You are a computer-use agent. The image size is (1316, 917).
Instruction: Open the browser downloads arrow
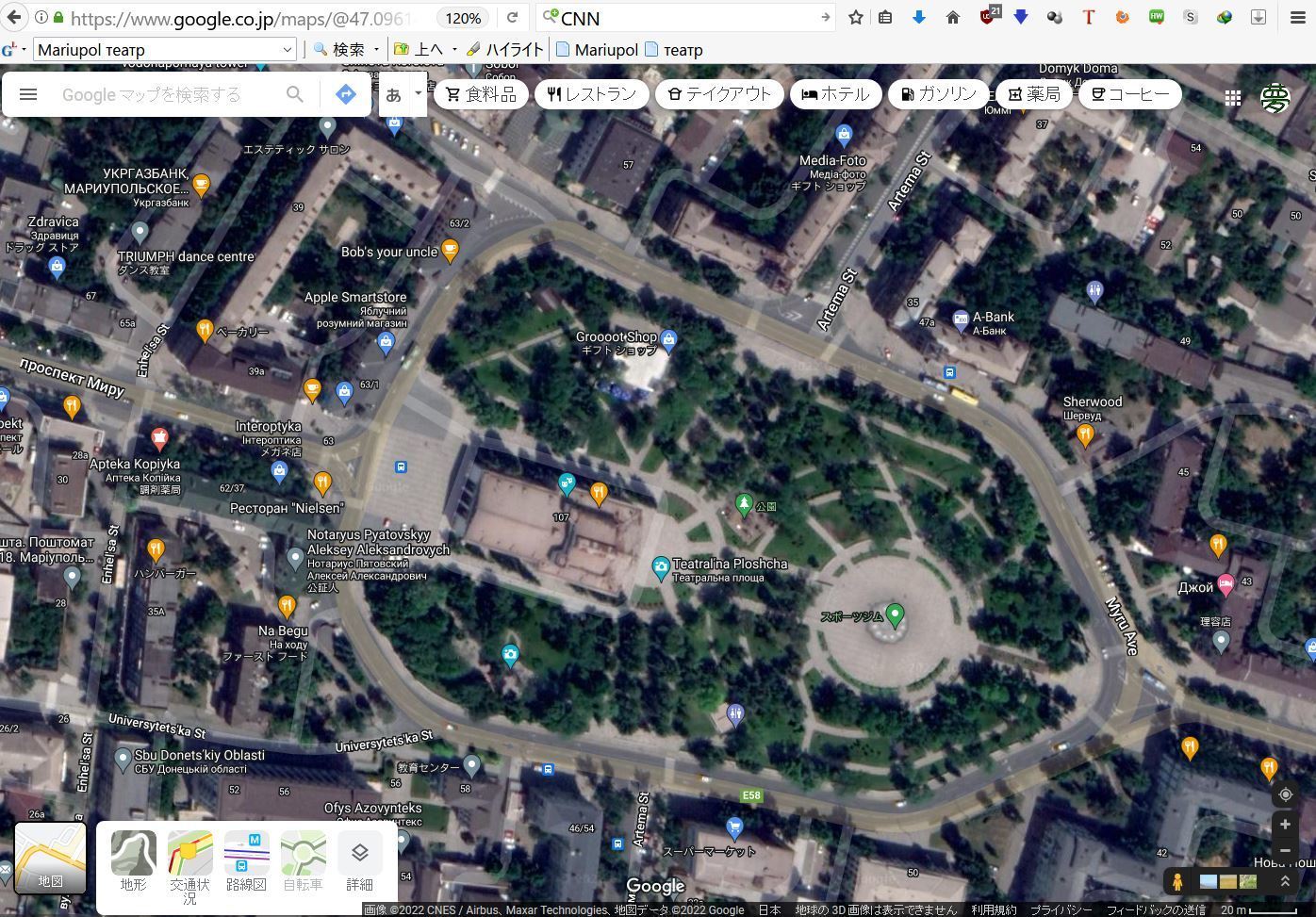[x=919, y=17]
